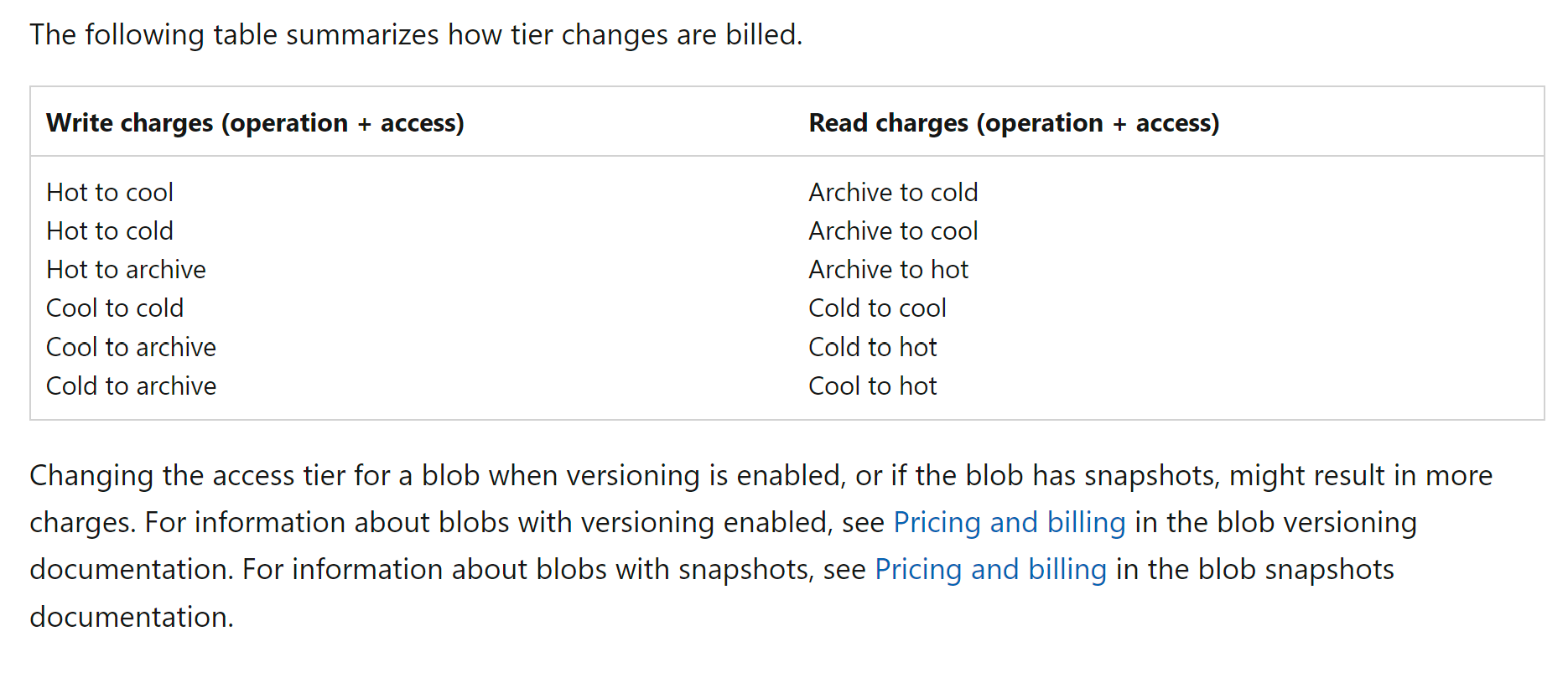This screenshot has width=1568, height=683.
Task: Click the Write charges column header
Action: 255,123
